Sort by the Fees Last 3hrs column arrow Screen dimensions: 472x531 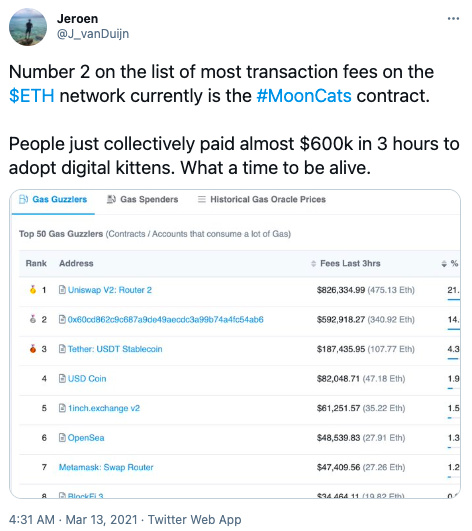(x=313, y=263)
